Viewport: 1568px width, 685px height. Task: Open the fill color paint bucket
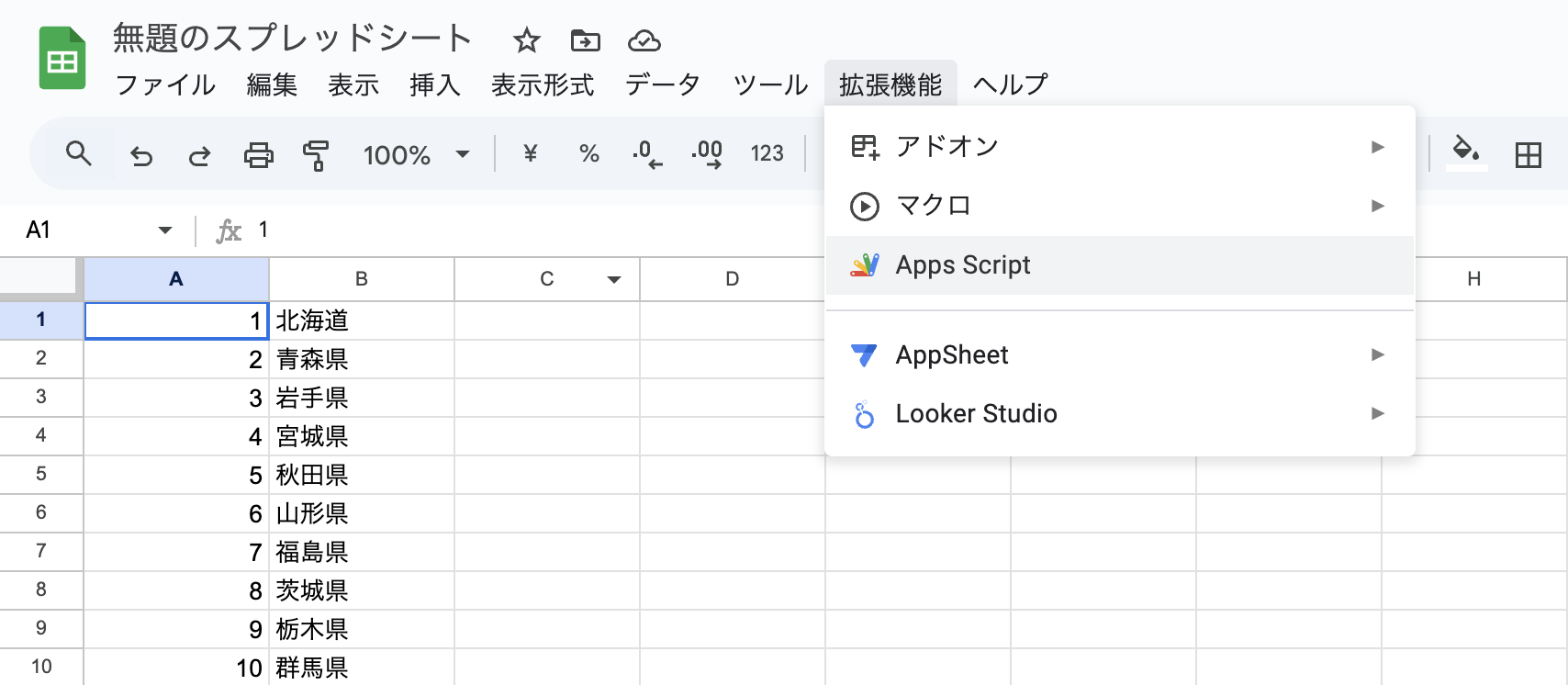pyautogui.click(x=1465, y=152)
